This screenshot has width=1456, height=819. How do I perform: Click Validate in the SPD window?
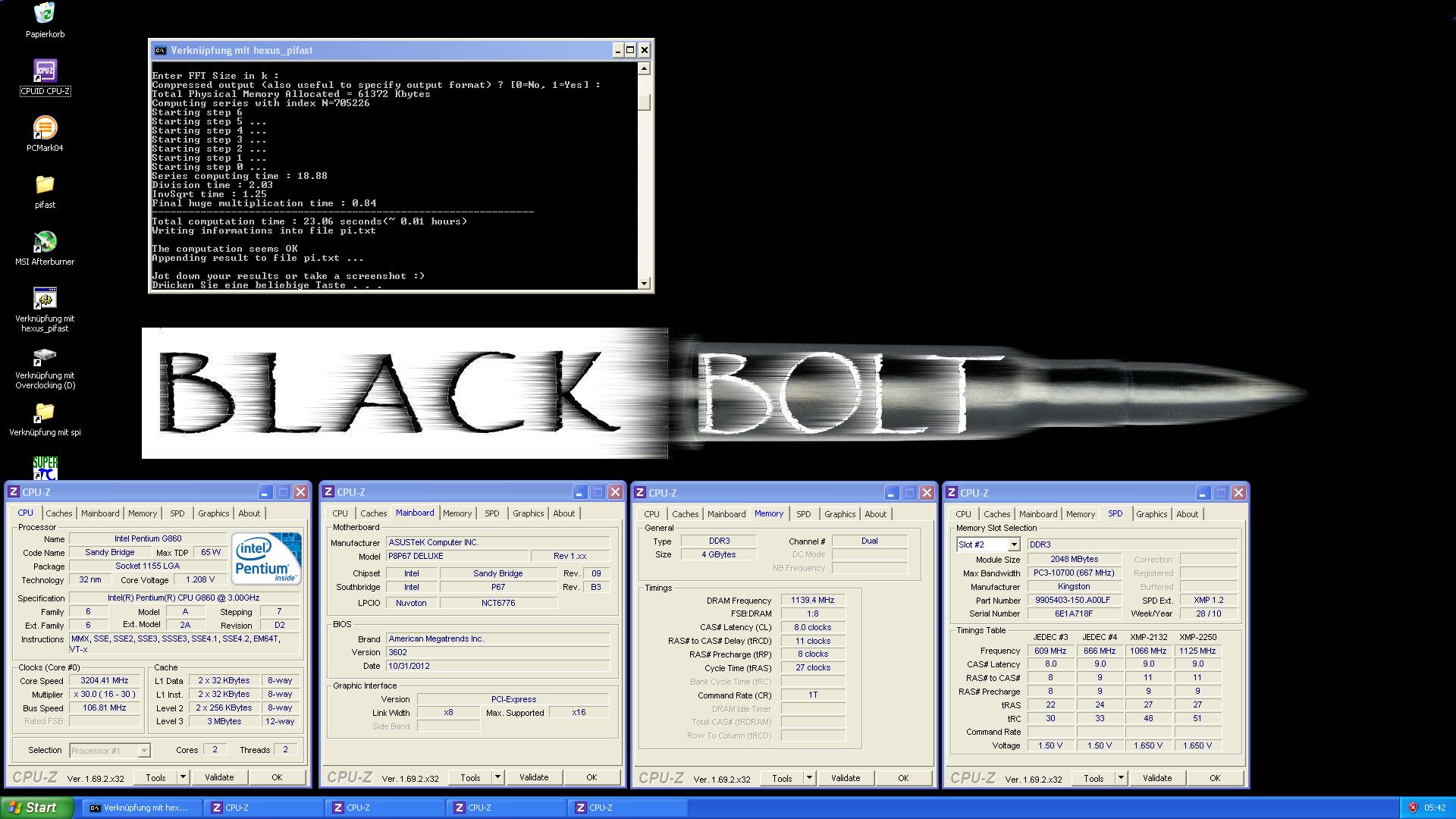tap(1156, 778)
